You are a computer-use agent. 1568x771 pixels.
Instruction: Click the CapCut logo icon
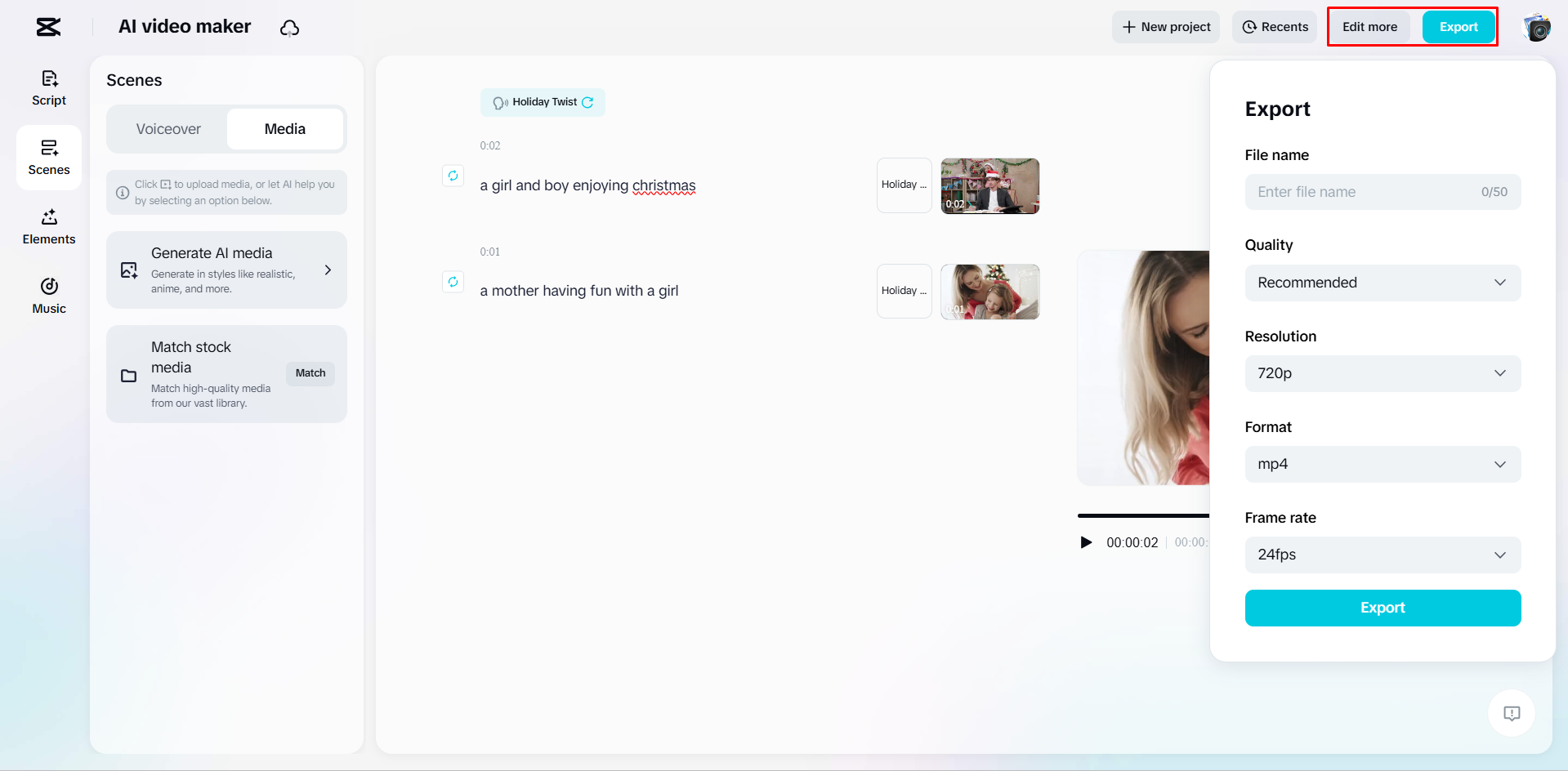(48, 27)
